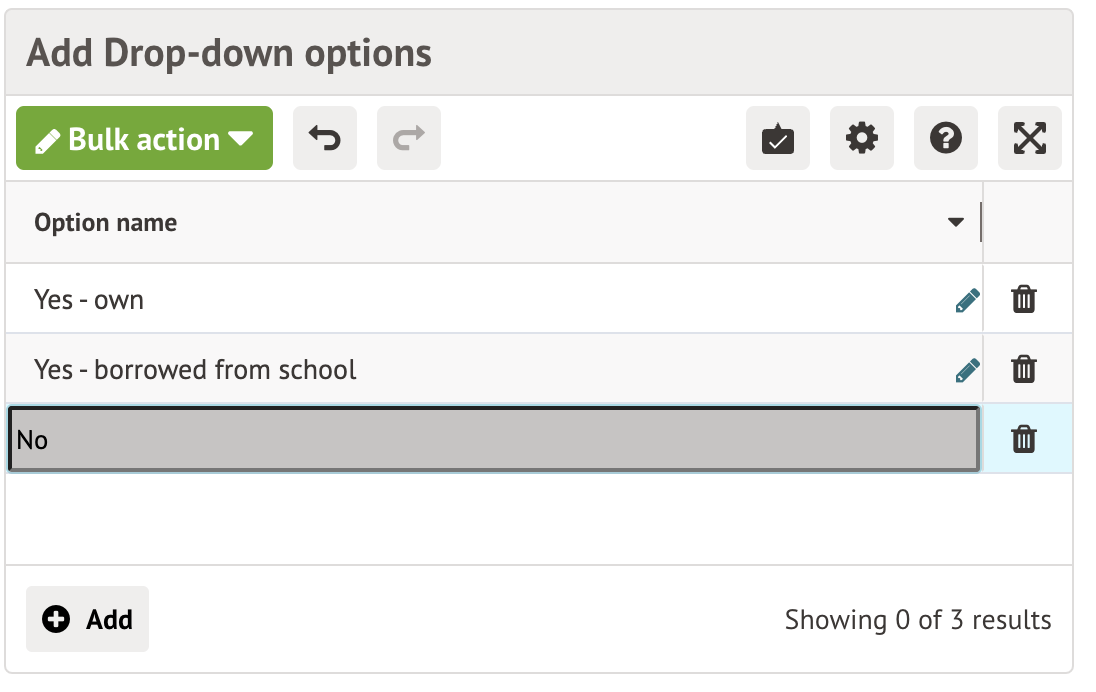The image size is (1096, 692).
Task: Toggle fullscreen with the expand icon
Action: tap(1029, 139)
